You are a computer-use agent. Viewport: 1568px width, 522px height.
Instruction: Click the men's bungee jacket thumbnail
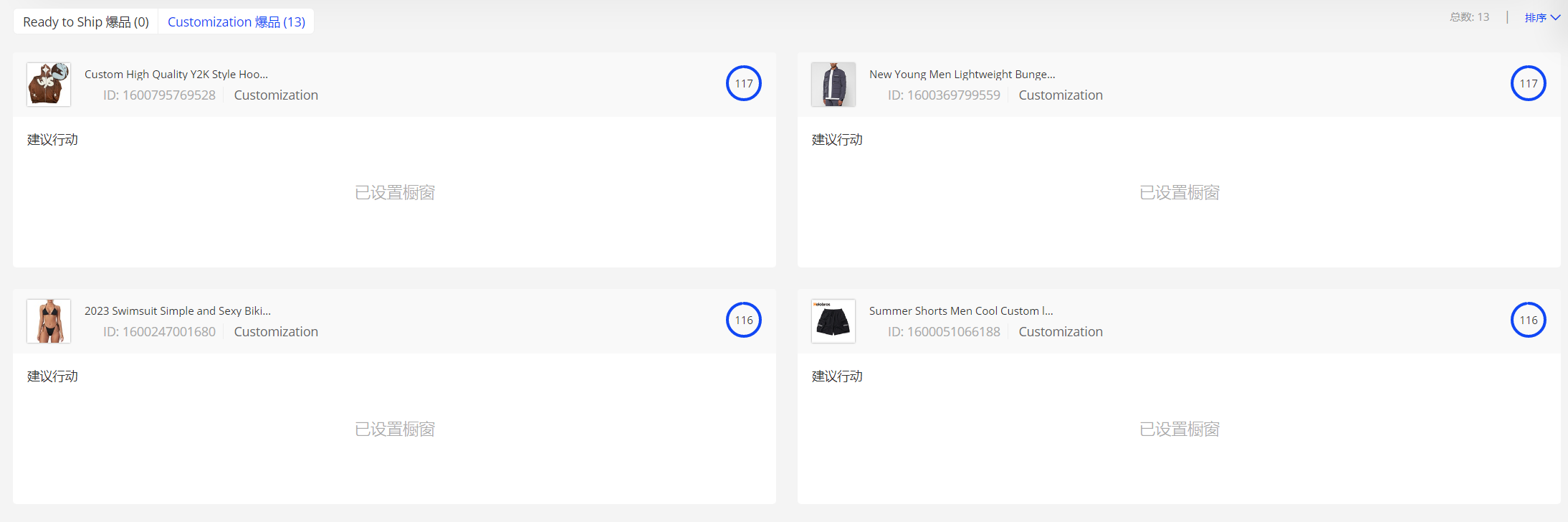pyautogui.click(x=833, y=85)
